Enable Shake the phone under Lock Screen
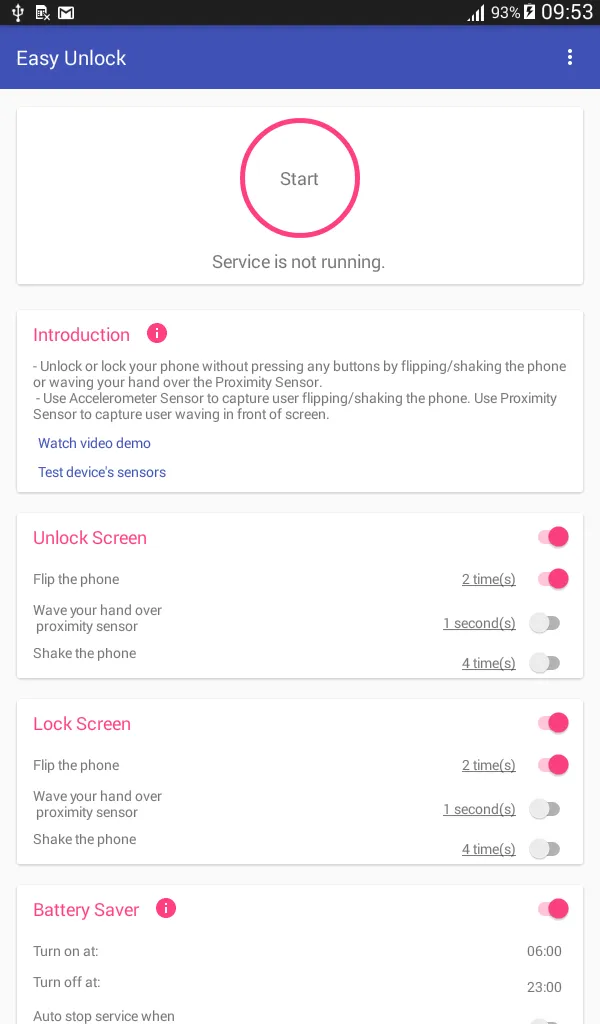Screen dimensions: 600x1024 545,849
